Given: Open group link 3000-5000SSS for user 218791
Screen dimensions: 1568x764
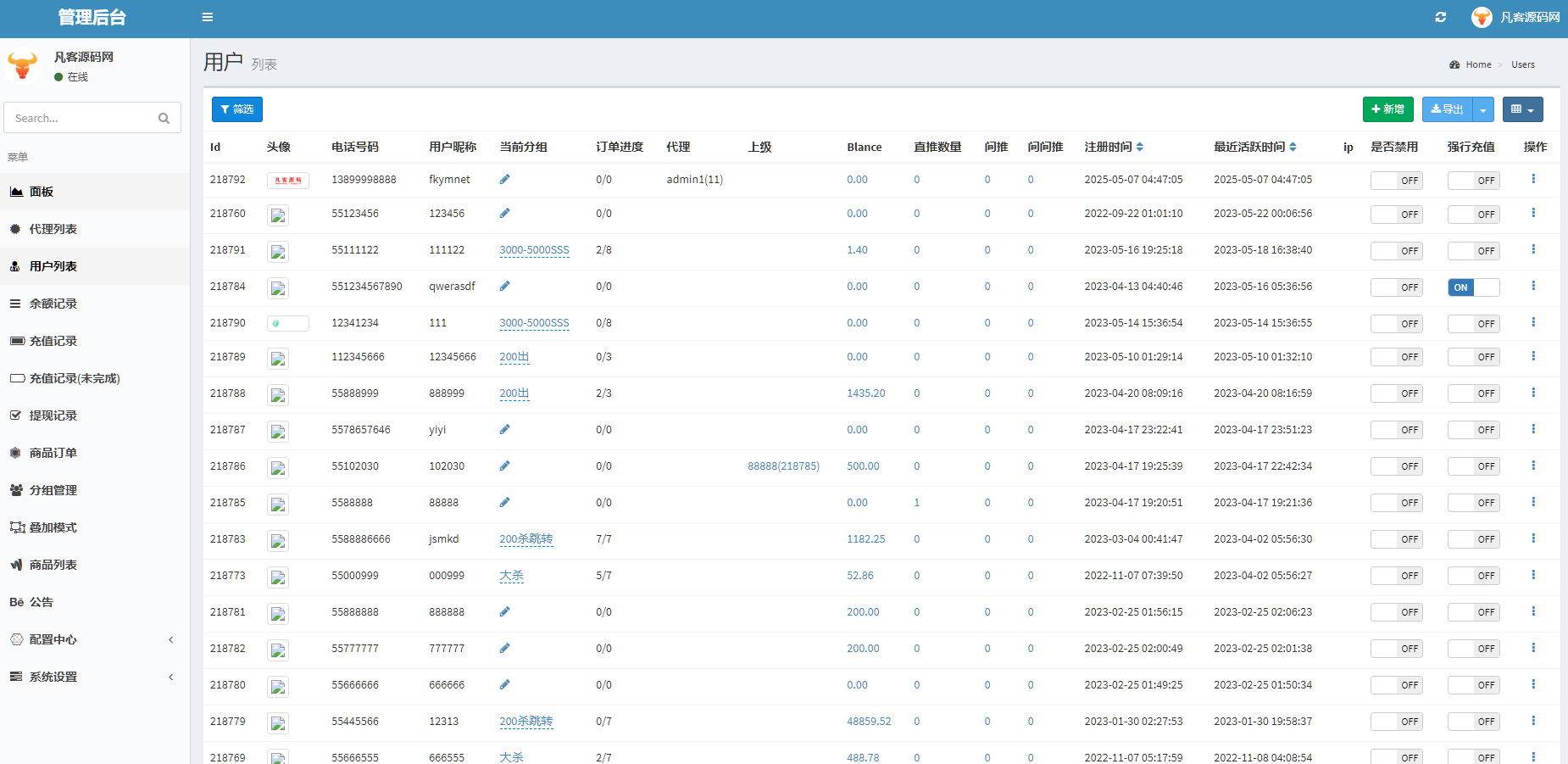Looking at the screenshot, I should [534, 250].
